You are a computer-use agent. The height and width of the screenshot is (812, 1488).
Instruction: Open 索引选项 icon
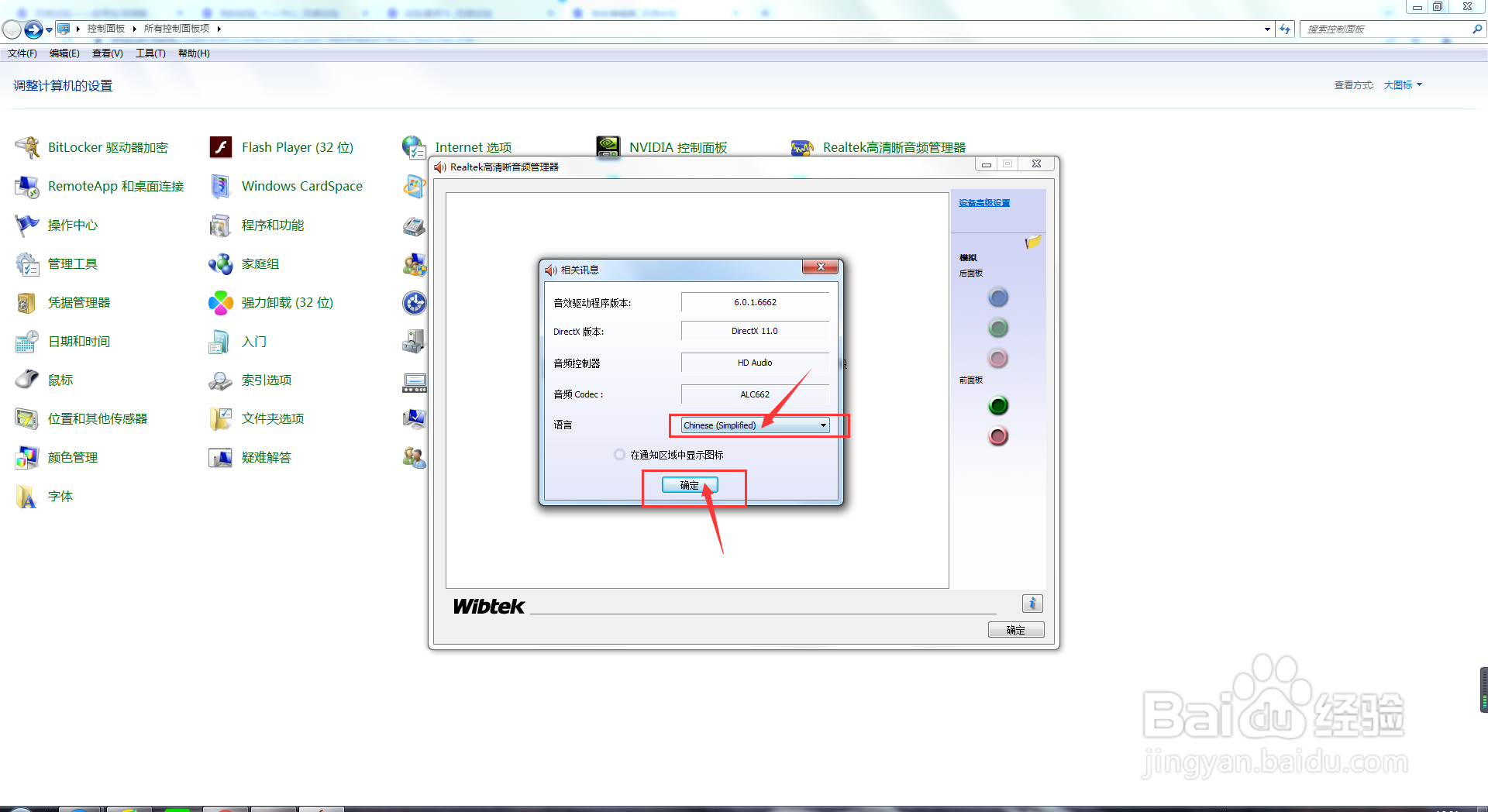click(x=221, y=380)
